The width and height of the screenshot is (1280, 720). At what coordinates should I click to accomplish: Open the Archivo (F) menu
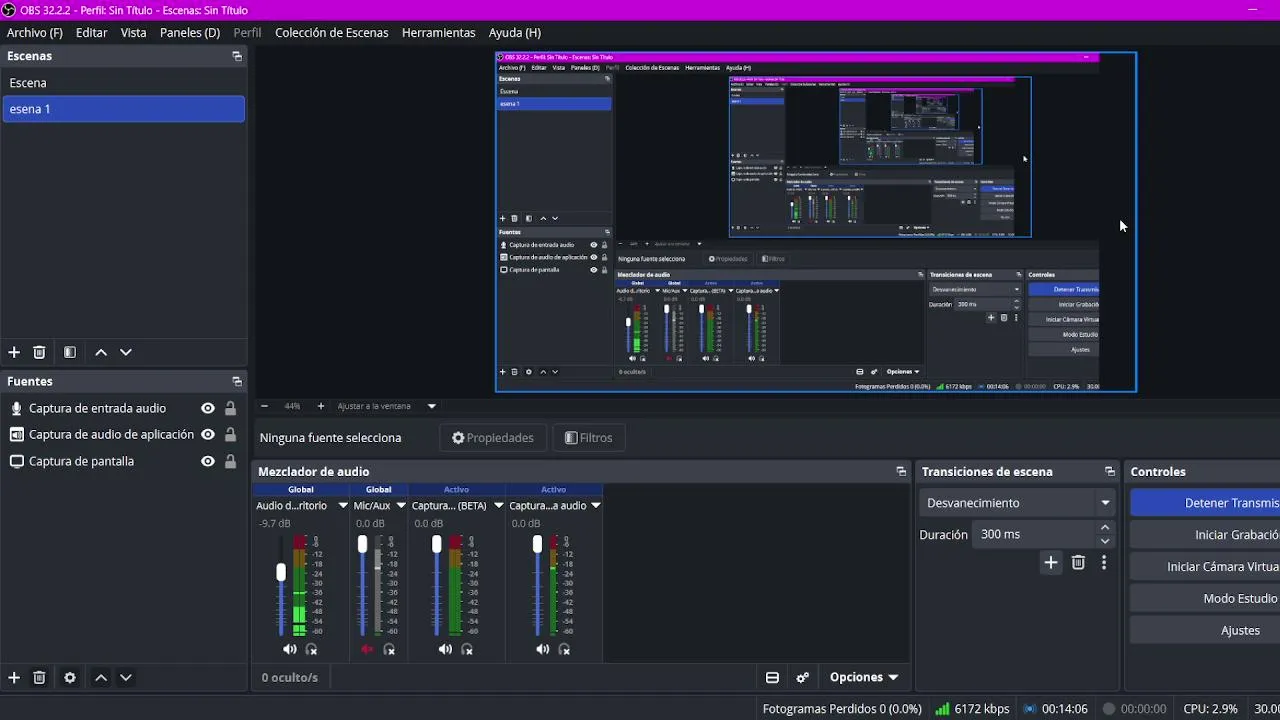click(x=35, y=33)
